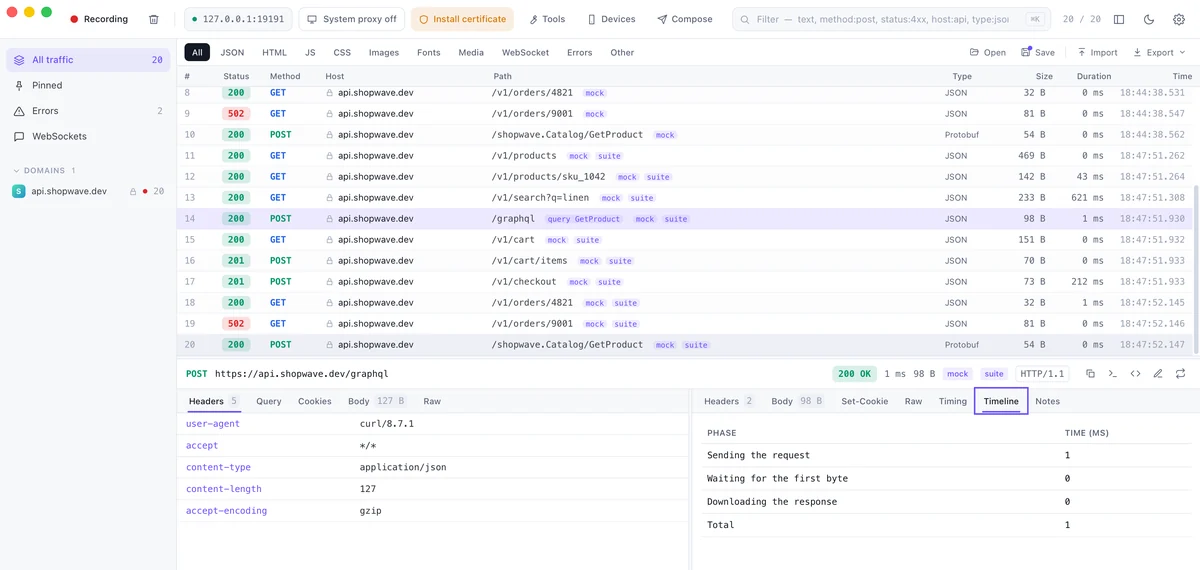Viewport: 1200px width, 570px height.
Task: Open response Body 98 B tab
Action: (797, 401)
